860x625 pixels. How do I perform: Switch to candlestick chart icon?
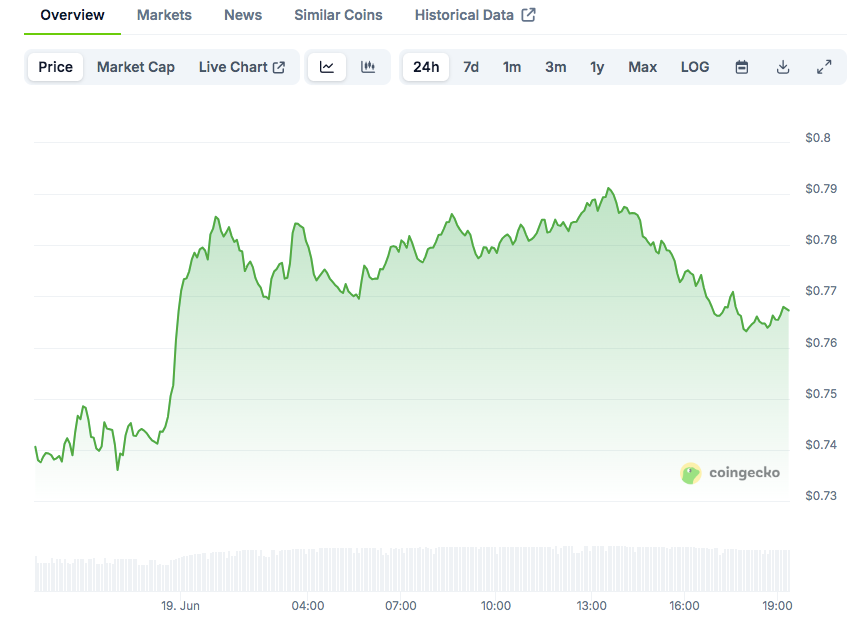368,67
